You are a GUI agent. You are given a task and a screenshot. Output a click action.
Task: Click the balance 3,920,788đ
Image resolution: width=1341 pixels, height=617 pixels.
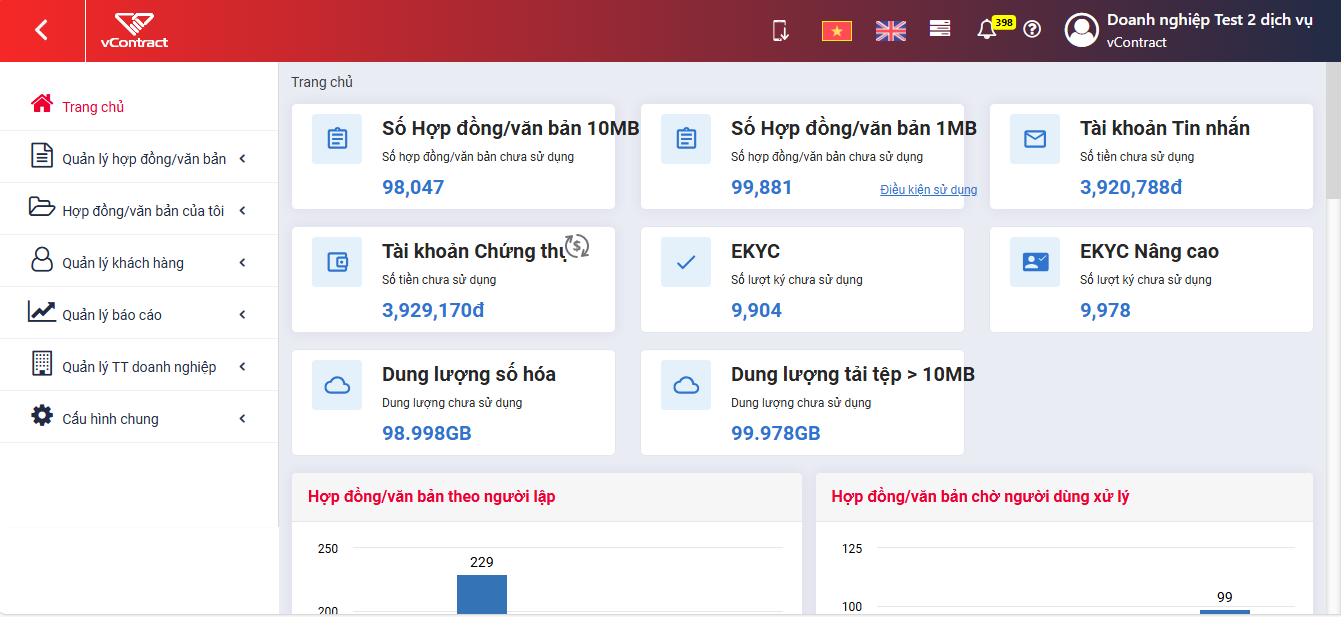pyautogui.click(x=1132, y=187)
